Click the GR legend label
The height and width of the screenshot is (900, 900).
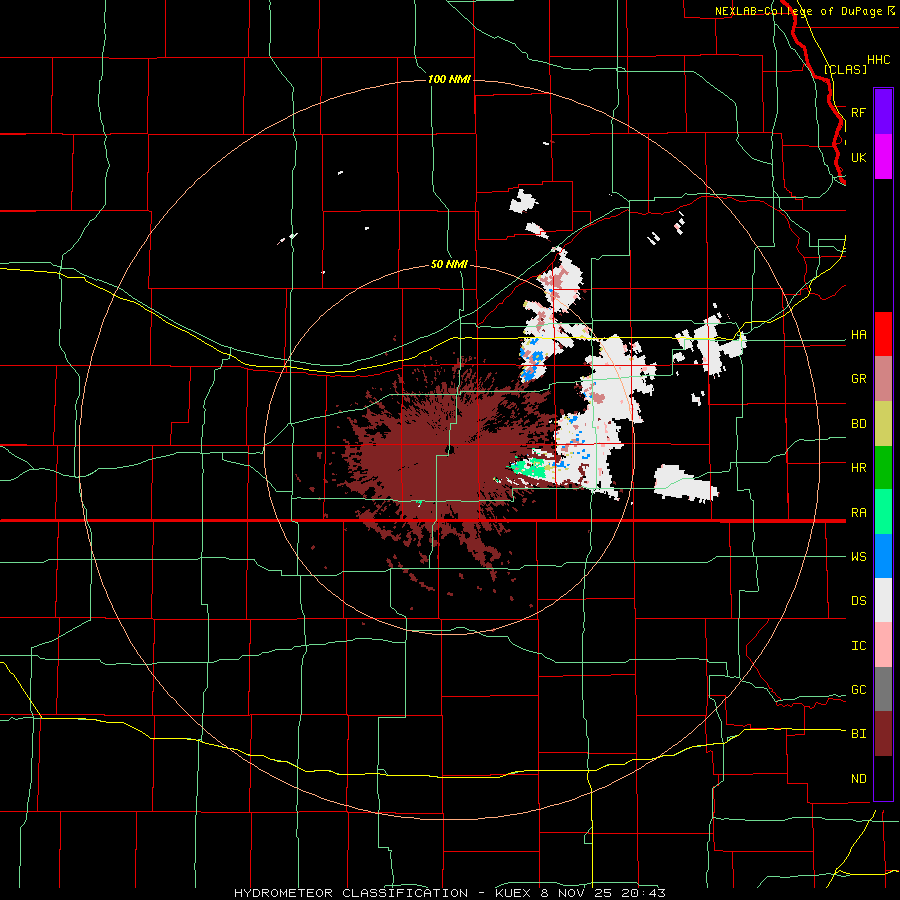pyautogui.click(x=858, y=379)
